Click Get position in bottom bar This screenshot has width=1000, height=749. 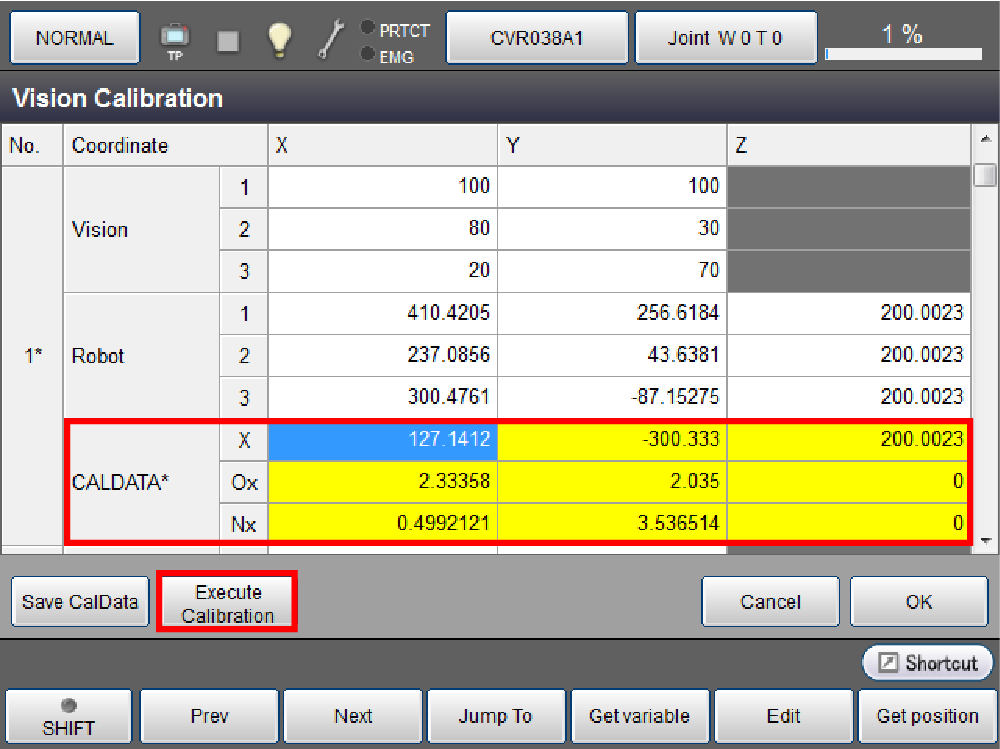click(x=927, y=716)
